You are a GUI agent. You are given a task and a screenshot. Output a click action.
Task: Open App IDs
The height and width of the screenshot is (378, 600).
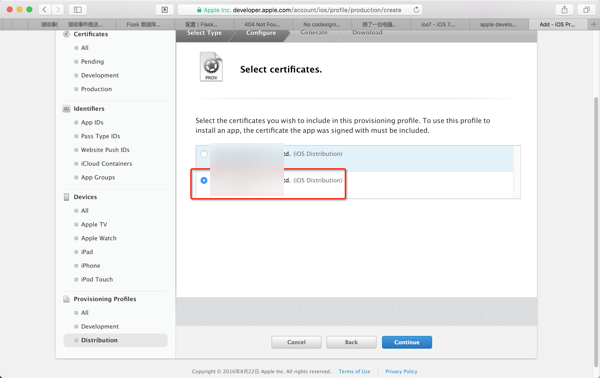92,122
